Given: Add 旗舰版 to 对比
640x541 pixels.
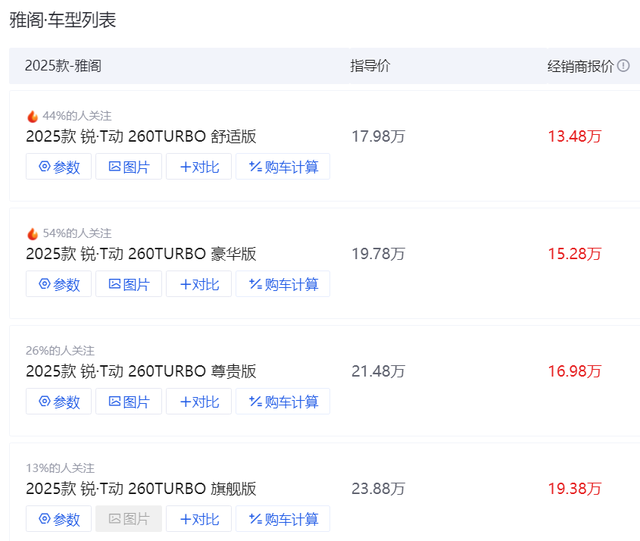Looking at the screenshot, I should 199,519.
